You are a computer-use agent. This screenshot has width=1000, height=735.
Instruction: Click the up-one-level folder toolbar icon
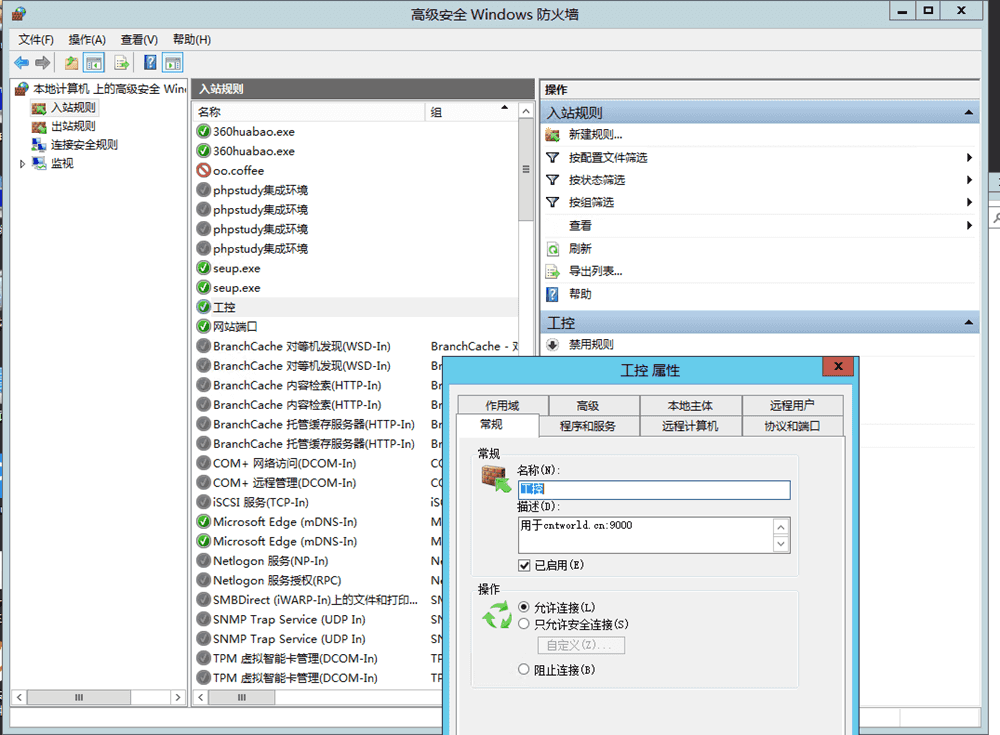[72, 63]
